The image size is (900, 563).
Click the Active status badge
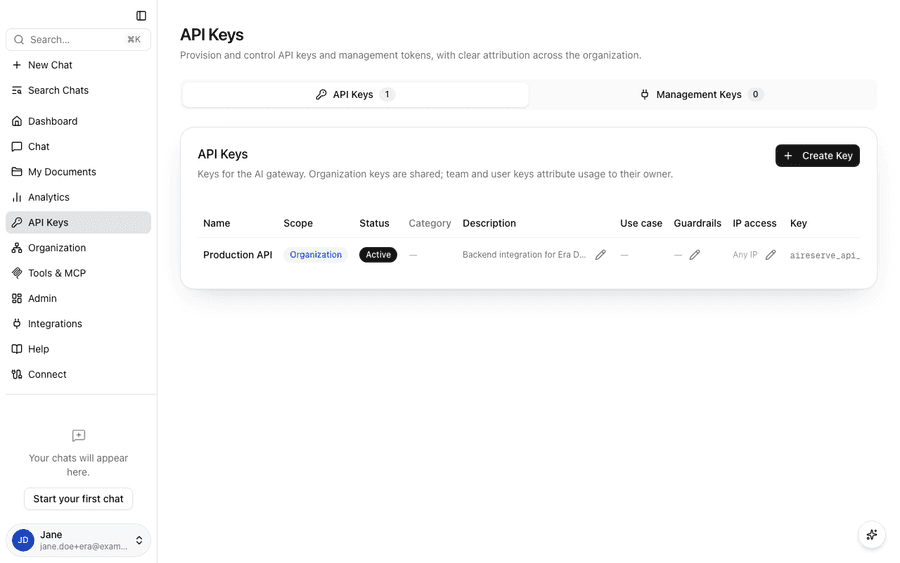pos(378,254)
